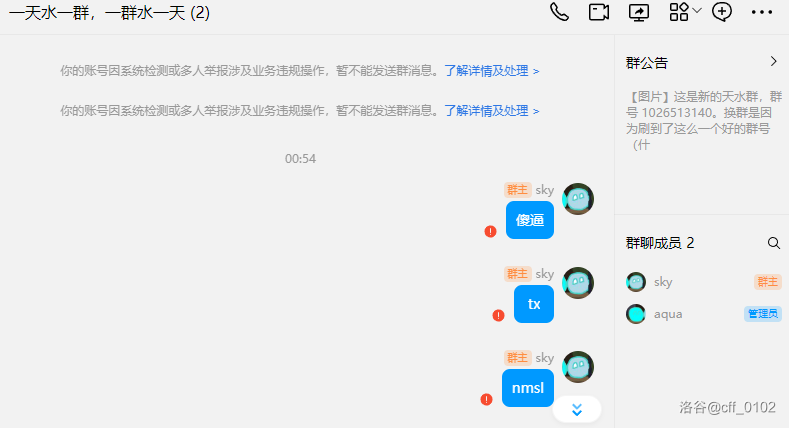
Task: Open the three-dot more options menu
Action: (762, 13)
